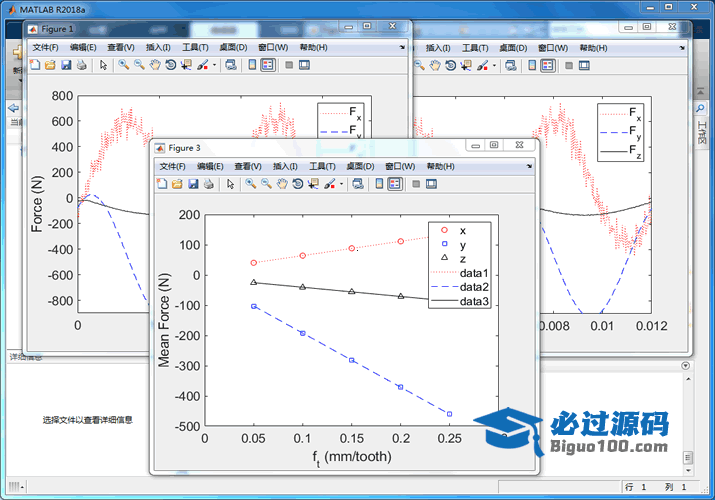Open 查看(V) menu in Figure 3

248,166
